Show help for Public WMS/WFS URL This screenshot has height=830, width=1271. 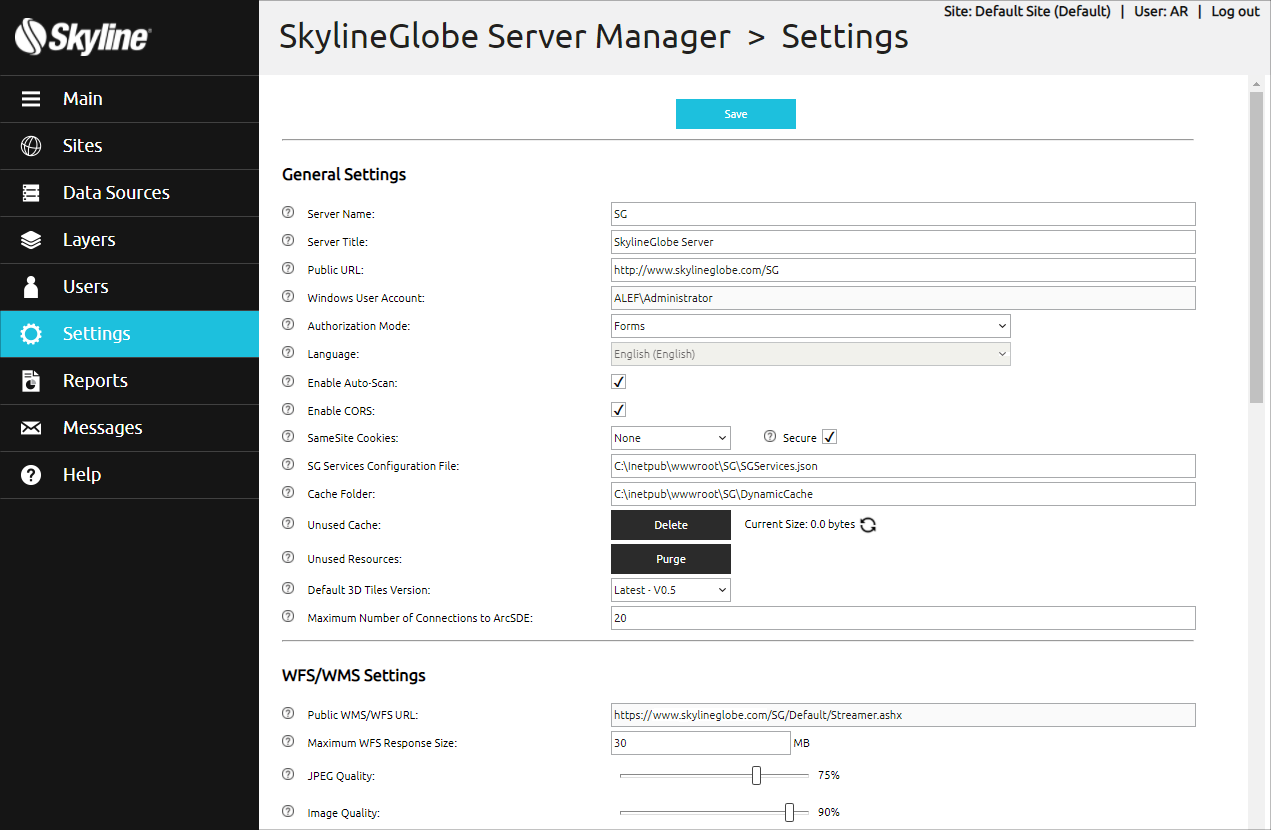pyautogui.click(x=288, y=713)
